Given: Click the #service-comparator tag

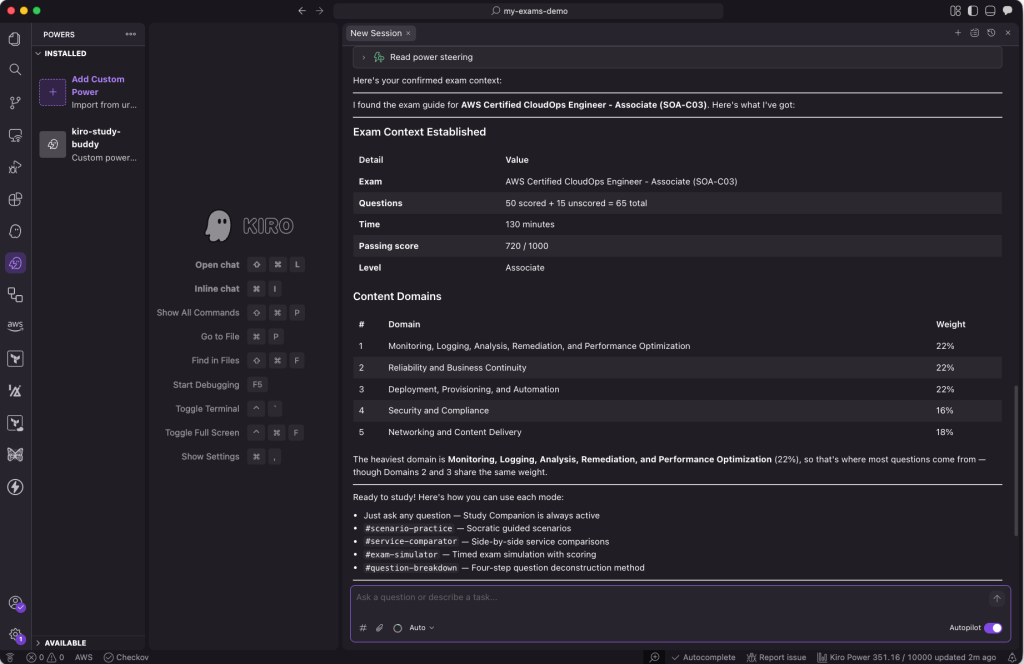Looking at the screenshot, I should pos(411,541).
